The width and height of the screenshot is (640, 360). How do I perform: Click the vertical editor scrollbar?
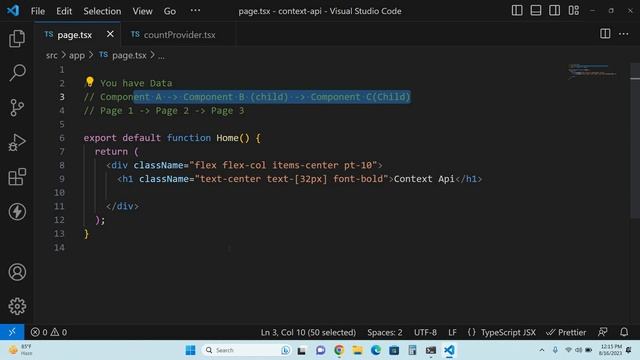[x=635, y=141]
